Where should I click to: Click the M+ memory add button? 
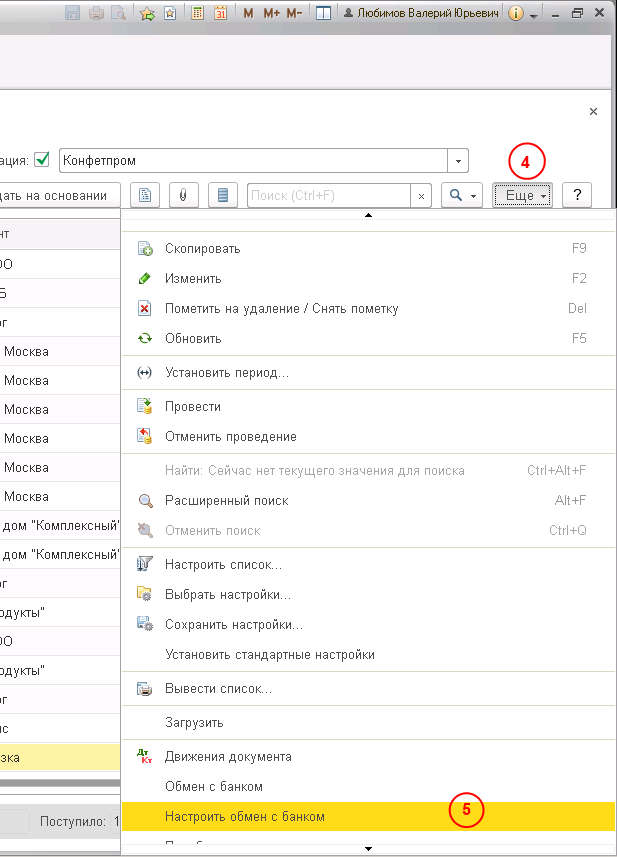point(271,14)
